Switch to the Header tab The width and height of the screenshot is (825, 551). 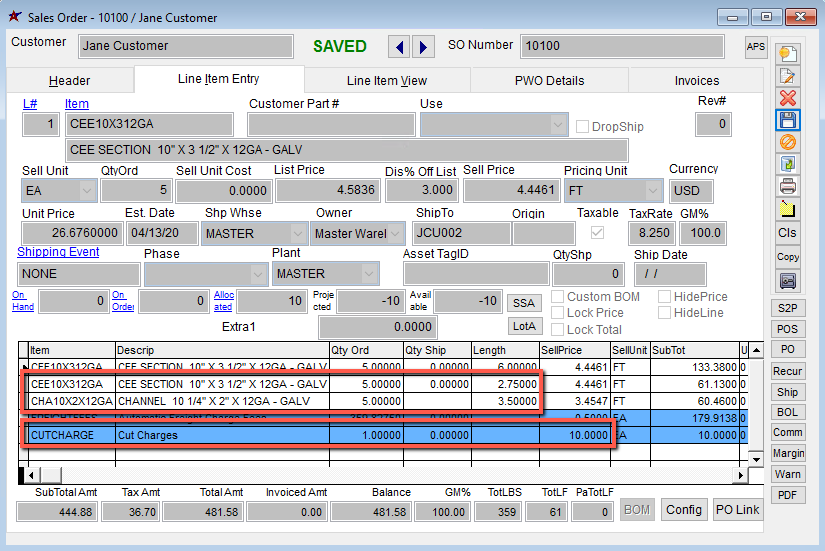(69, 81)
